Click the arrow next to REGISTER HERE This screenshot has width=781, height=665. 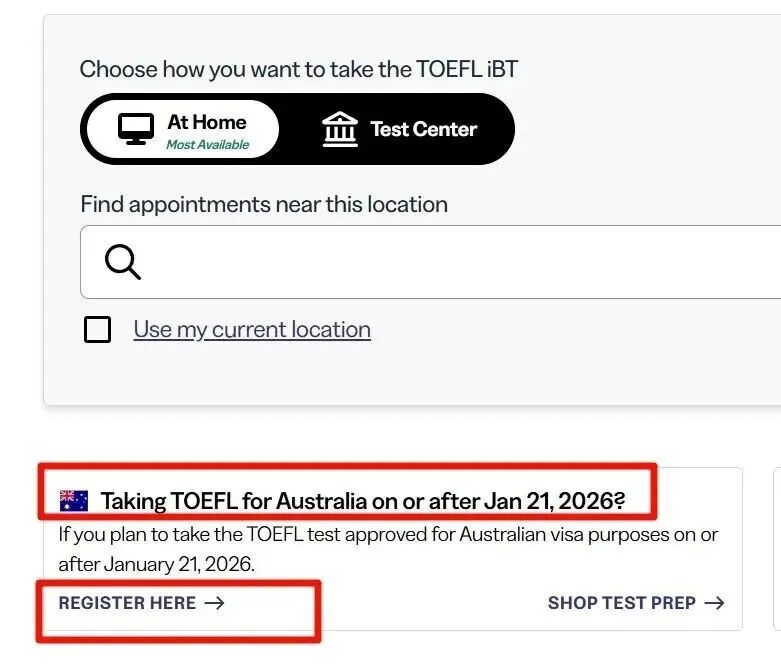214,603
